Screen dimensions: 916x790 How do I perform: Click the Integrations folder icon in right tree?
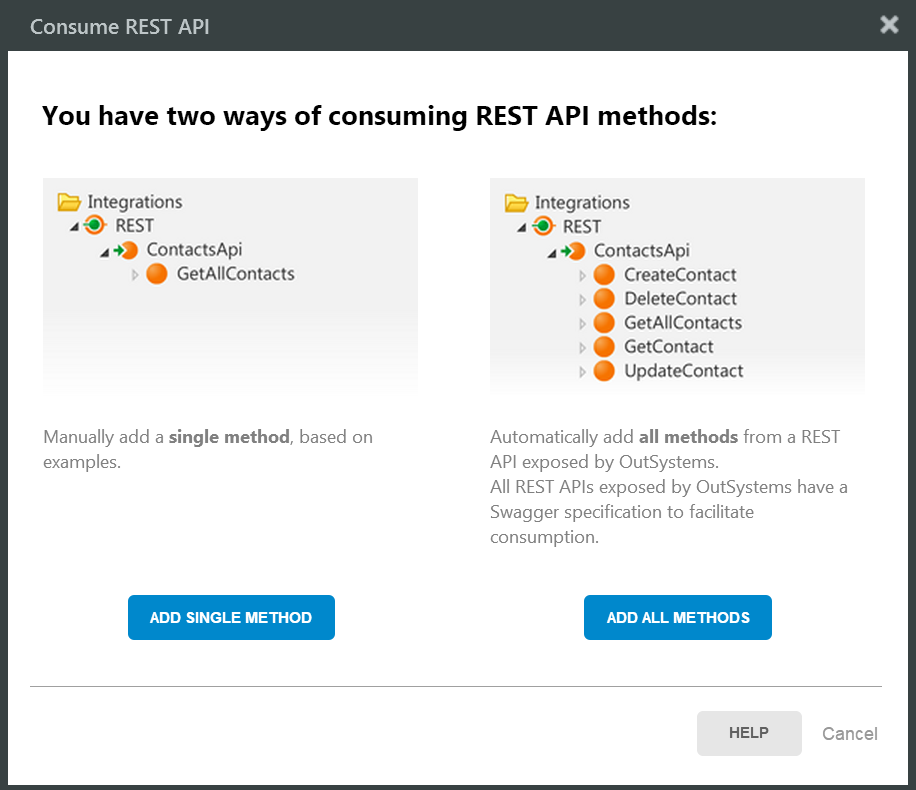[x=516, y=202]
